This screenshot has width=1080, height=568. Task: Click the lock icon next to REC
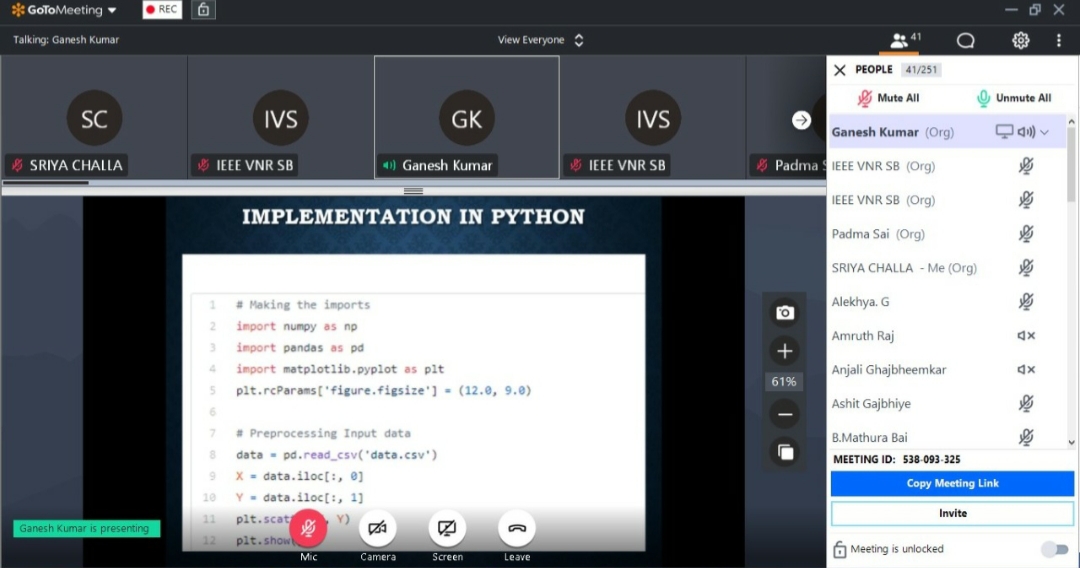point(204,10)
